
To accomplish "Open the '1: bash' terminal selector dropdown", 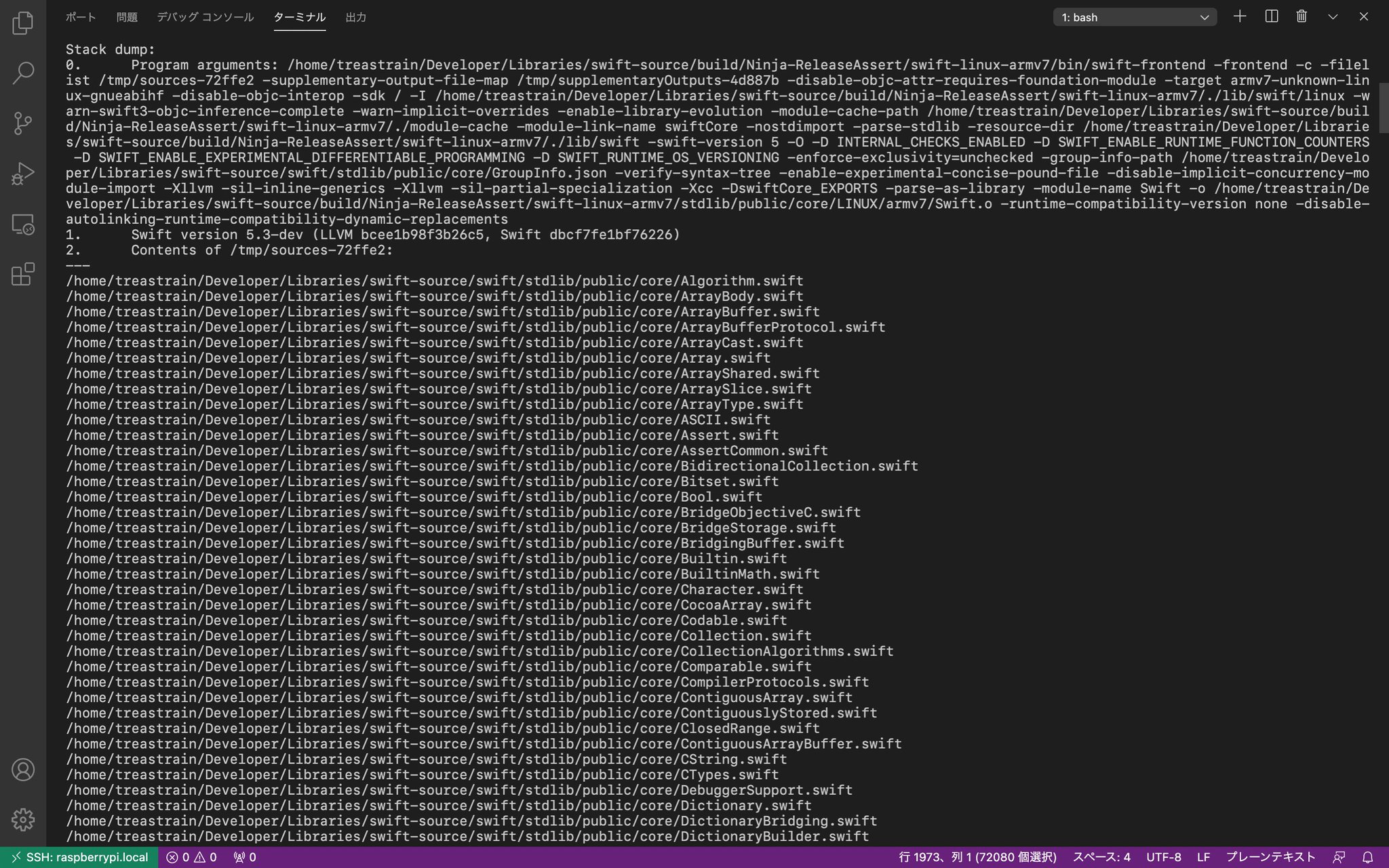I will tap(1135, 18).
